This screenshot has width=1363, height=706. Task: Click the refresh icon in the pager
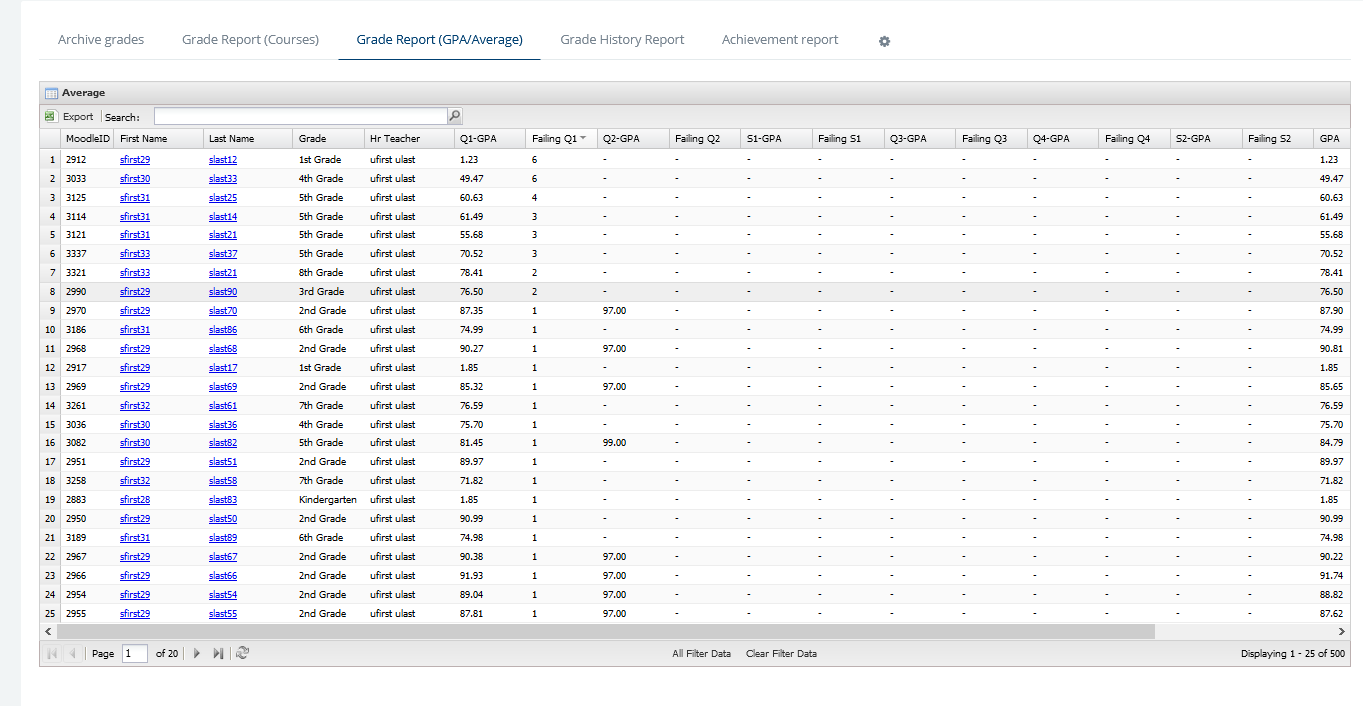pos(242,653)
